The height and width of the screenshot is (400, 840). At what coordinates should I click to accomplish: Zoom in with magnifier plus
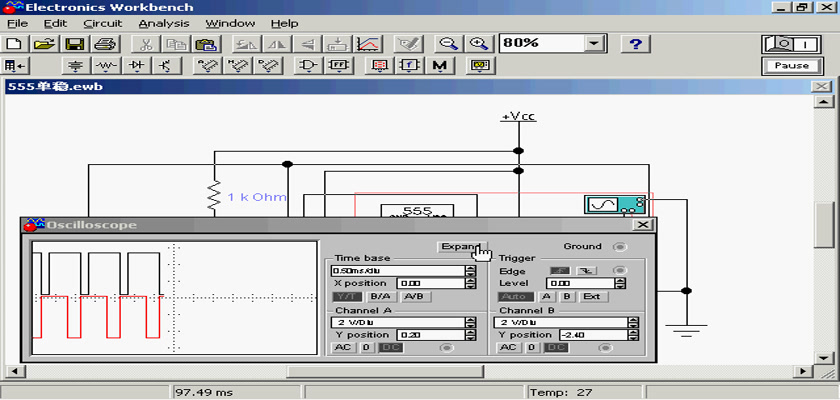click(x=478, y=43)
